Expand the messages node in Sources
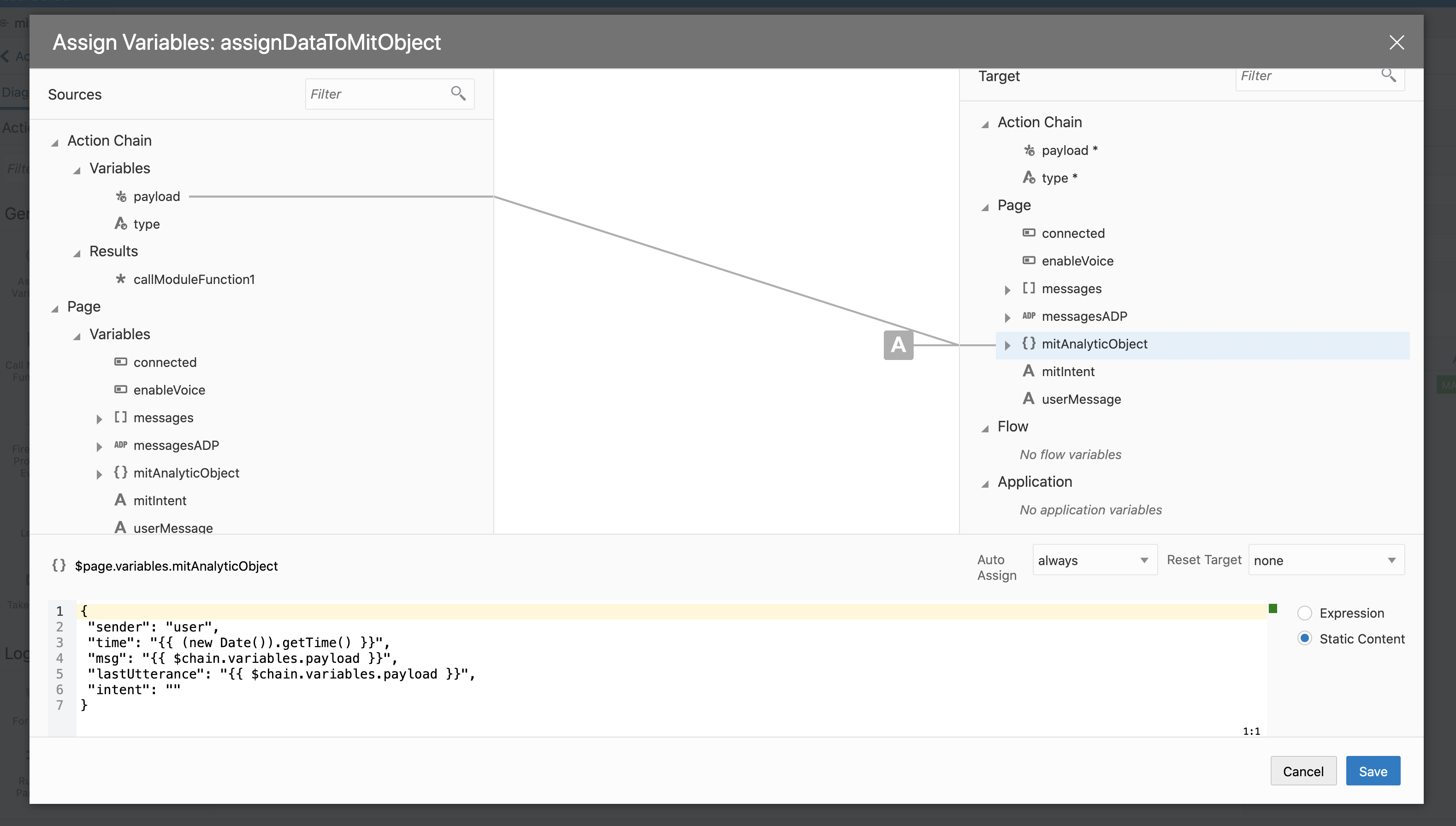 99,419
